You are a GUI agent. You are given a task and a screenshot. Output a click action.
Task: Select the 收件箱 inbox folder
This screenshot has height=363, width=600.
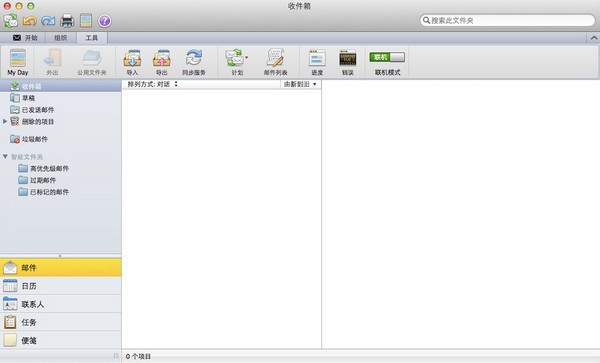click(60, 86)
